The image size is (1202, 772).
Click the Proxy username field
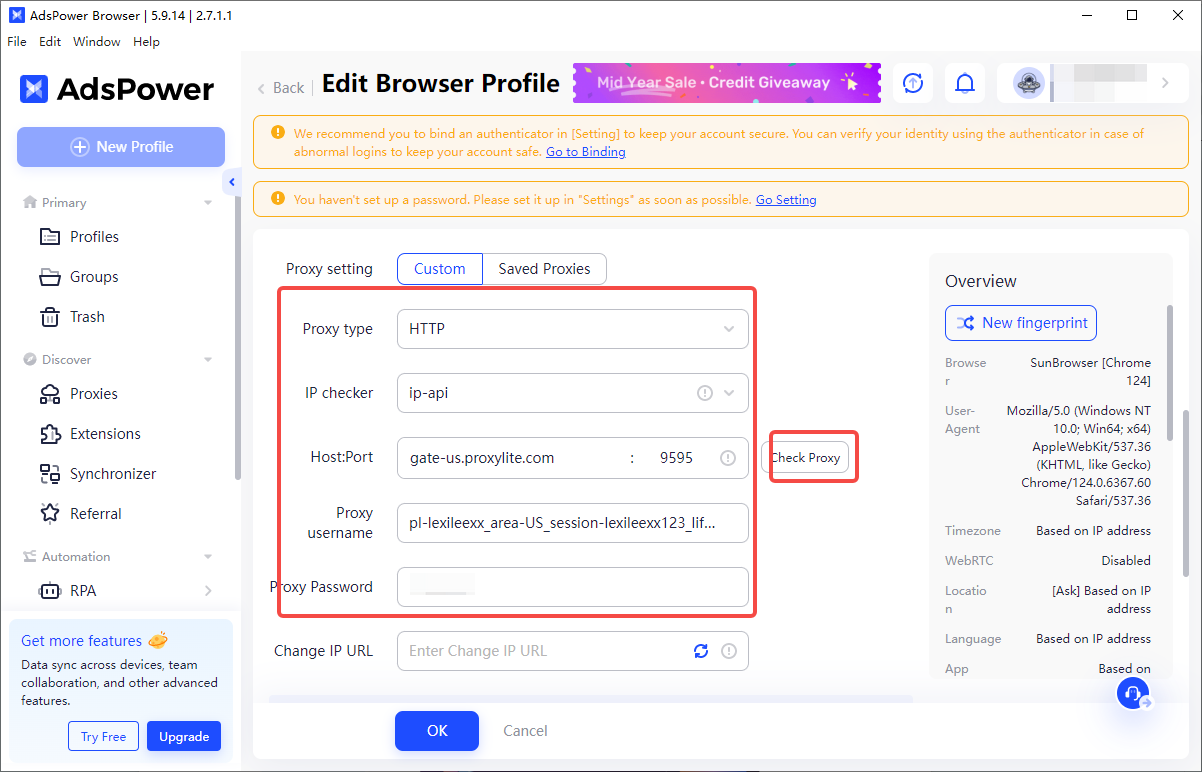(573, 523)
